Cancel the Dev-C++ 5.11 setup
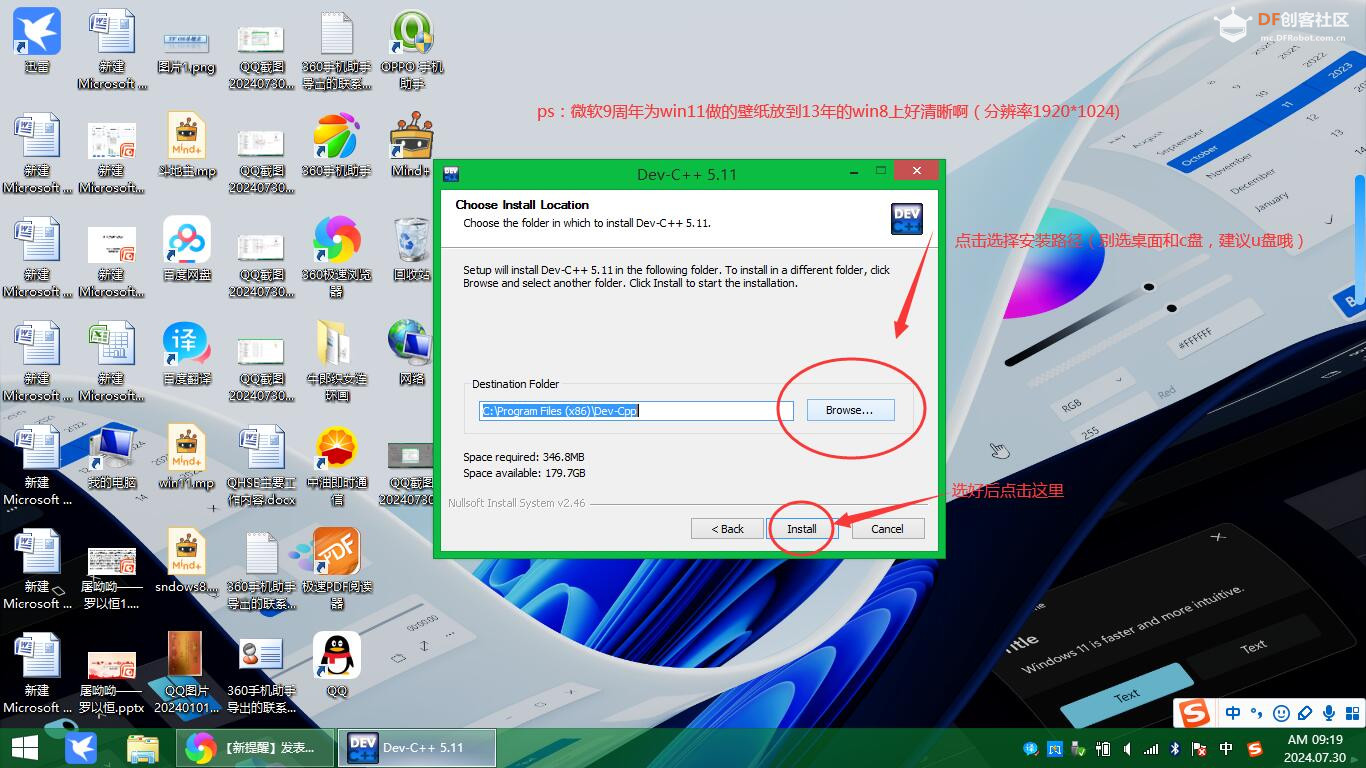Image resolution: width=1366 pixels, height=768 pixels. 887,529
